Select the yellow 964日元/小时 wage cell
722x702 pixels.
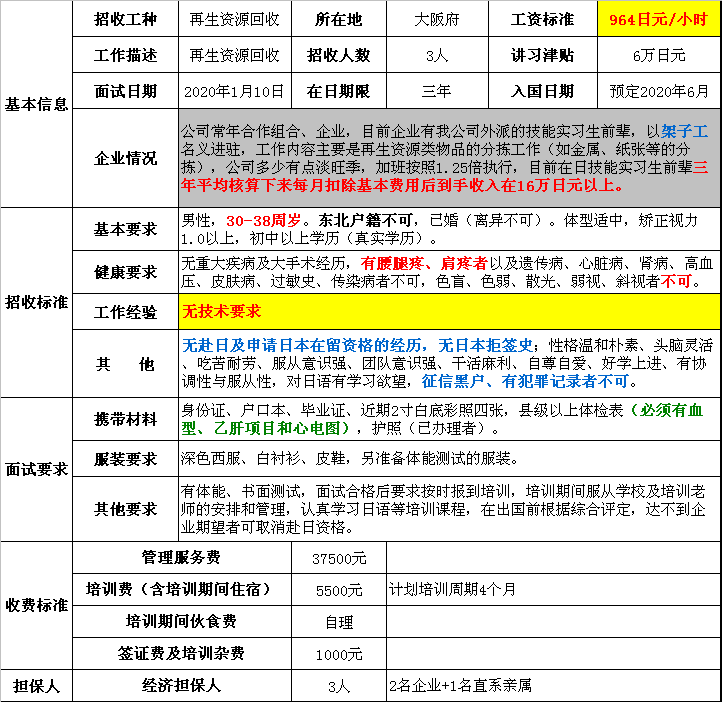pyautogui.click(x=659, y=19)
